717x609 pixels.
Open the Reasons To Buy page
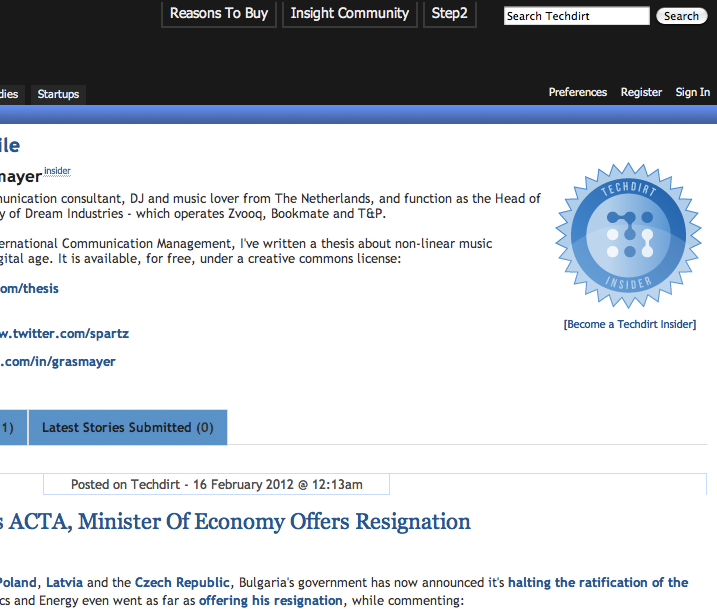coord(219,14)
